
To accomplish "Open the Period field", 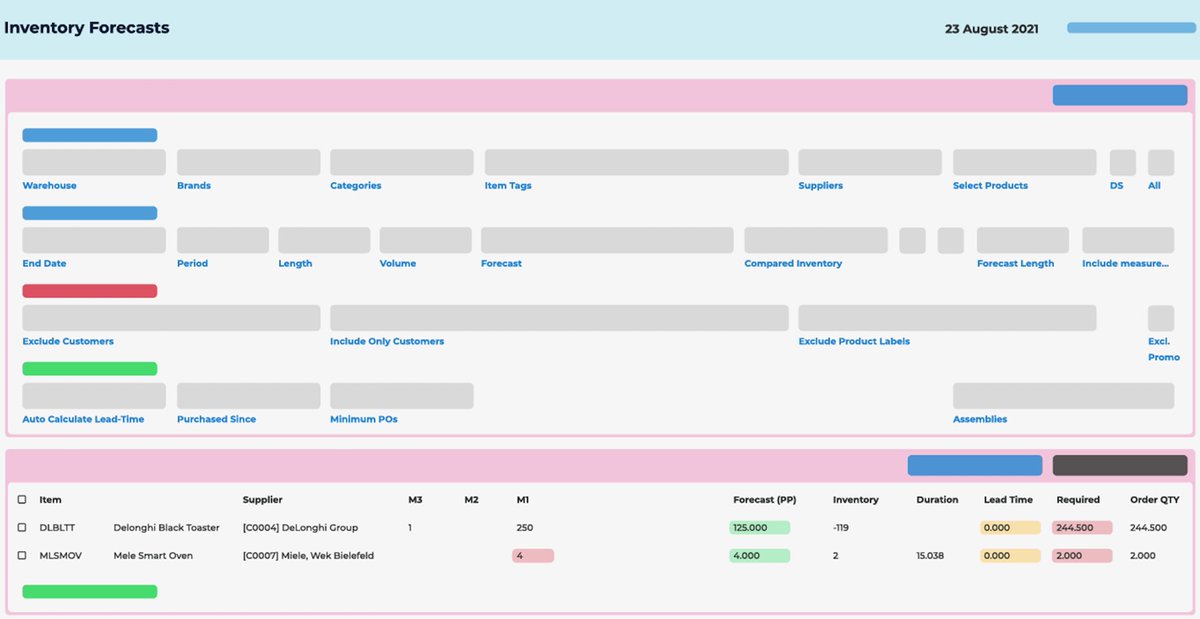I will pyautogui.click(x=223, y=240).
